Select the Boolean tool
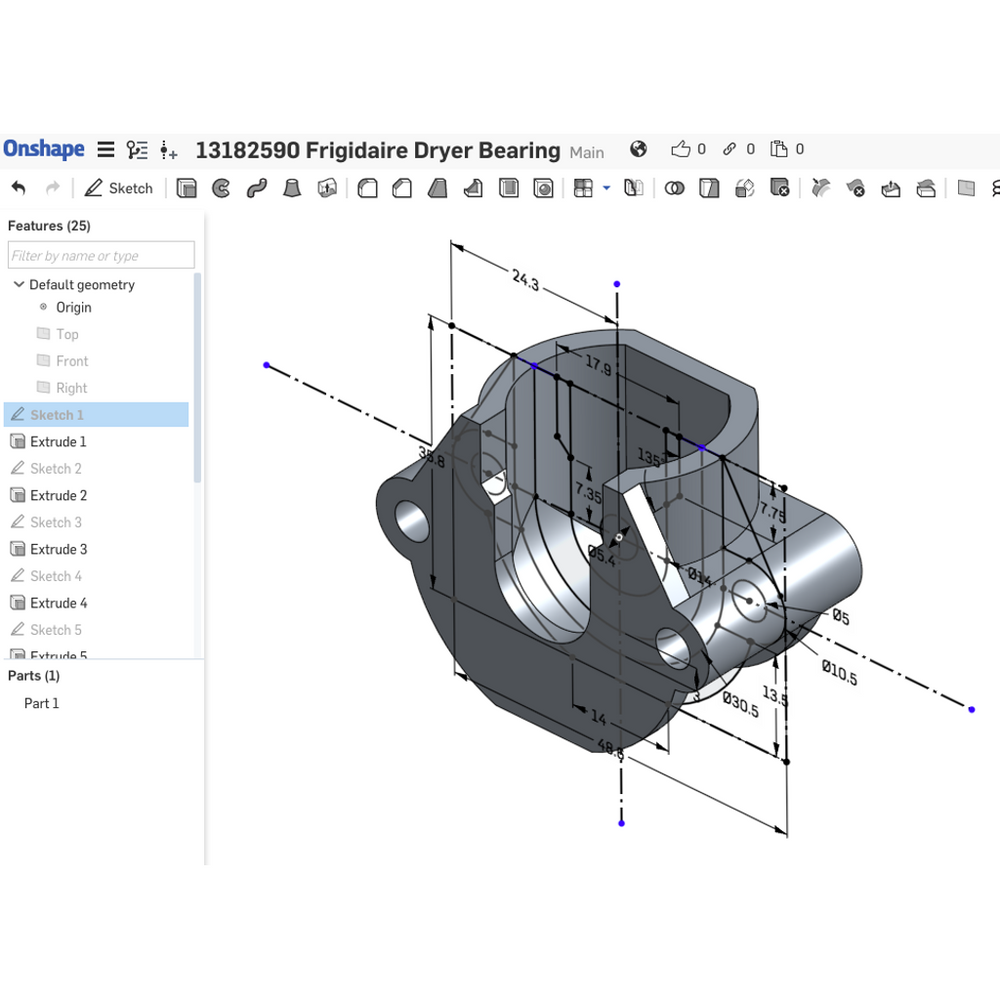This screenshot has height=1000, width=1000. coord(674,188)
